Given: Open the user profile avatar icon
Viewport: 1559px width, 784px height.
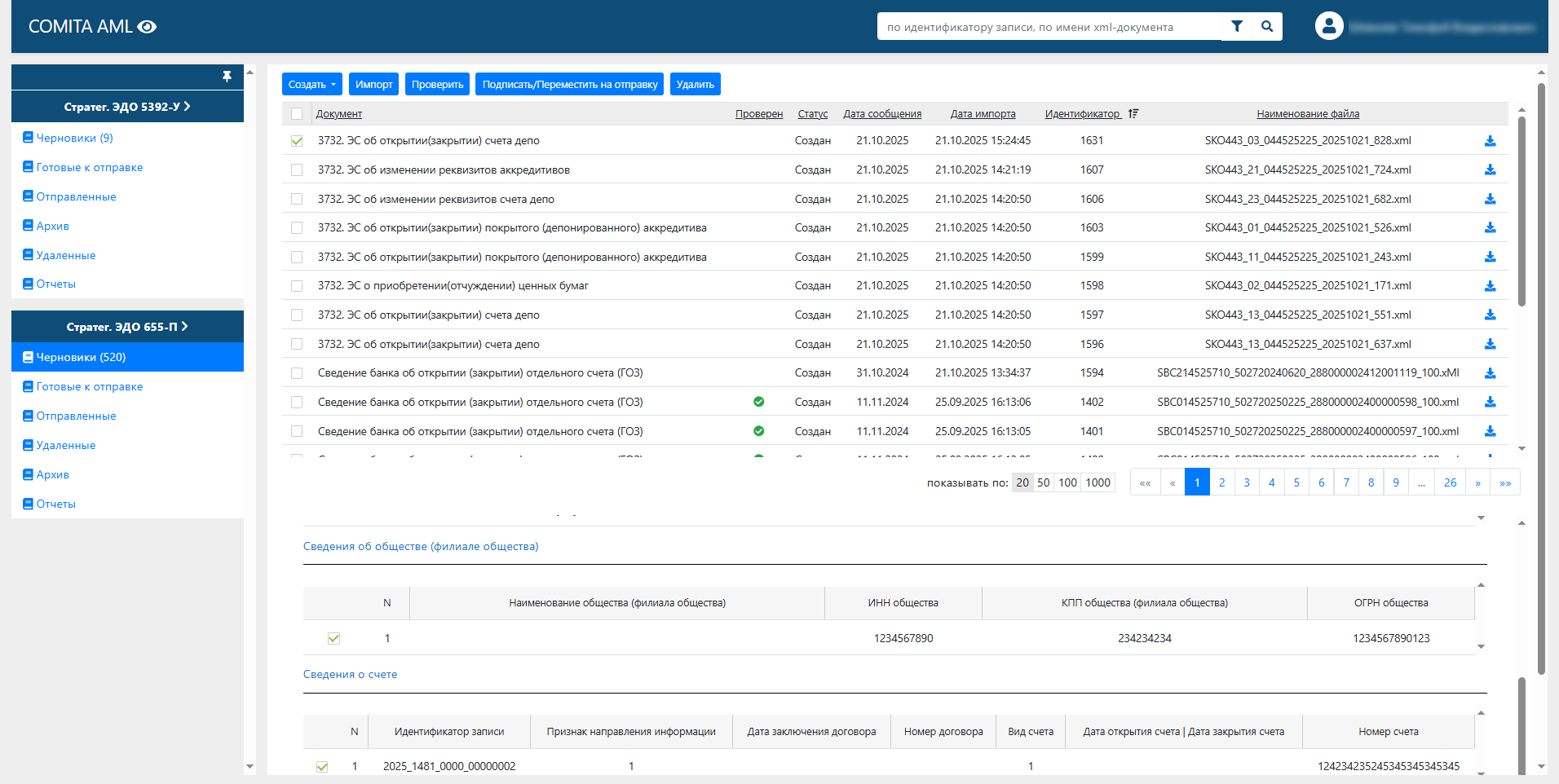Looking at the screenshot, I should pos(1328,26).
